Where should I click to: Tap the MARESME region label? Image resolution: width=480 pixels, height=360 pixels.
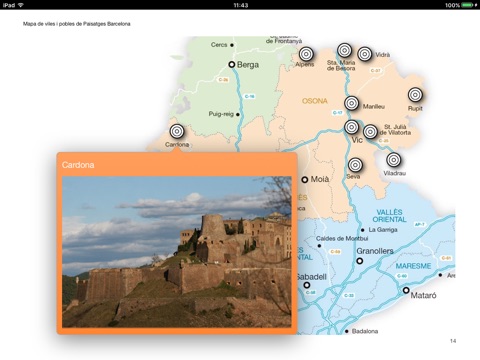click(413, 266)
